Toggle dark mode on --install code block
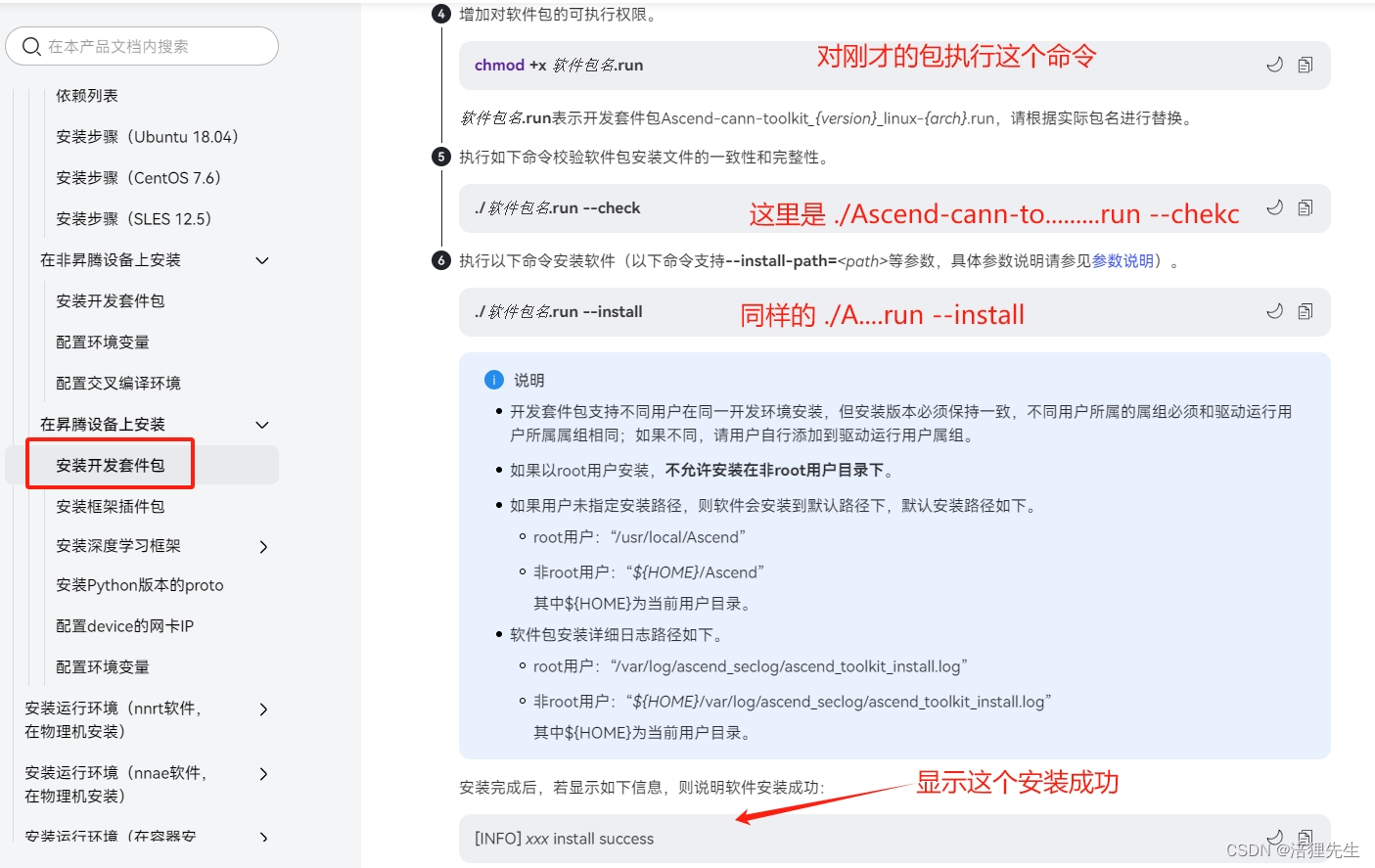The width and height of the screenshot is (1375, 868). [1274, 311]
